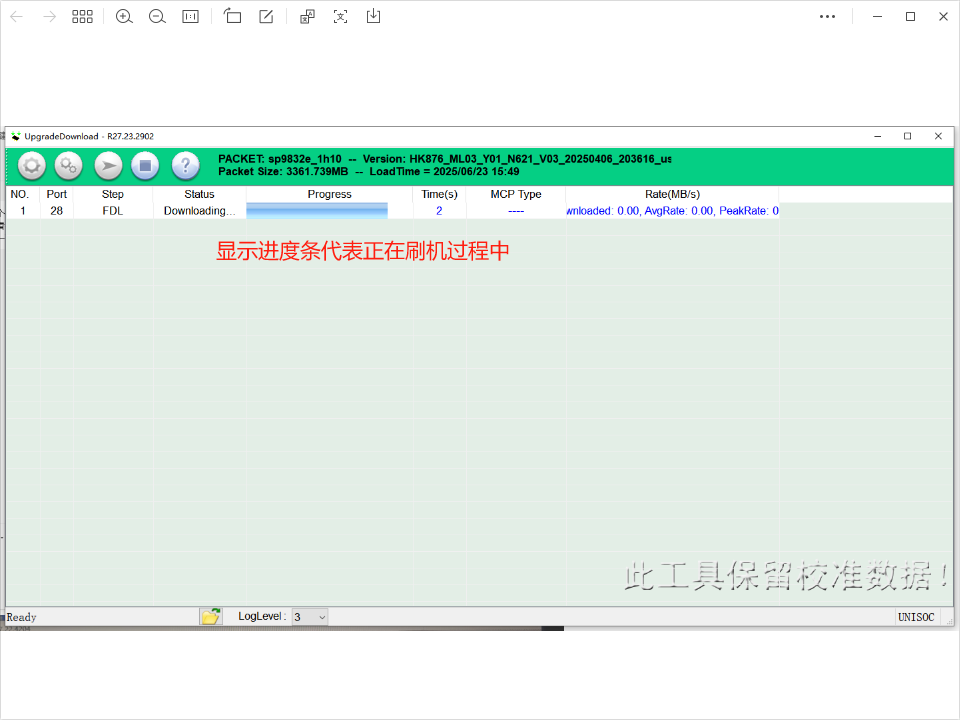
Task: Expand the LogLevel dropdown
Action: tap(321, 617)
